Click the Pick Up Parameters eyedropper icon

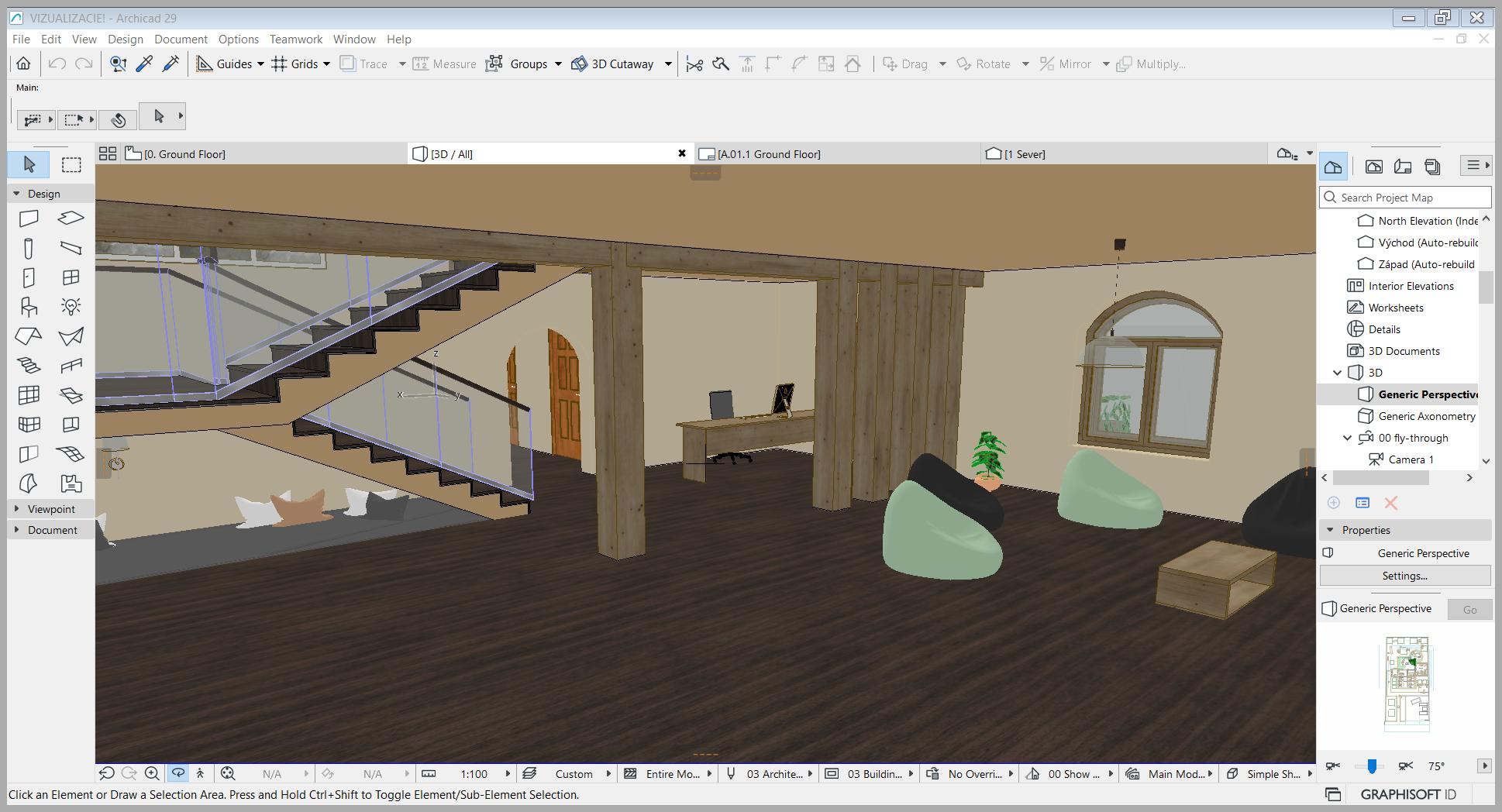point(144,64)
